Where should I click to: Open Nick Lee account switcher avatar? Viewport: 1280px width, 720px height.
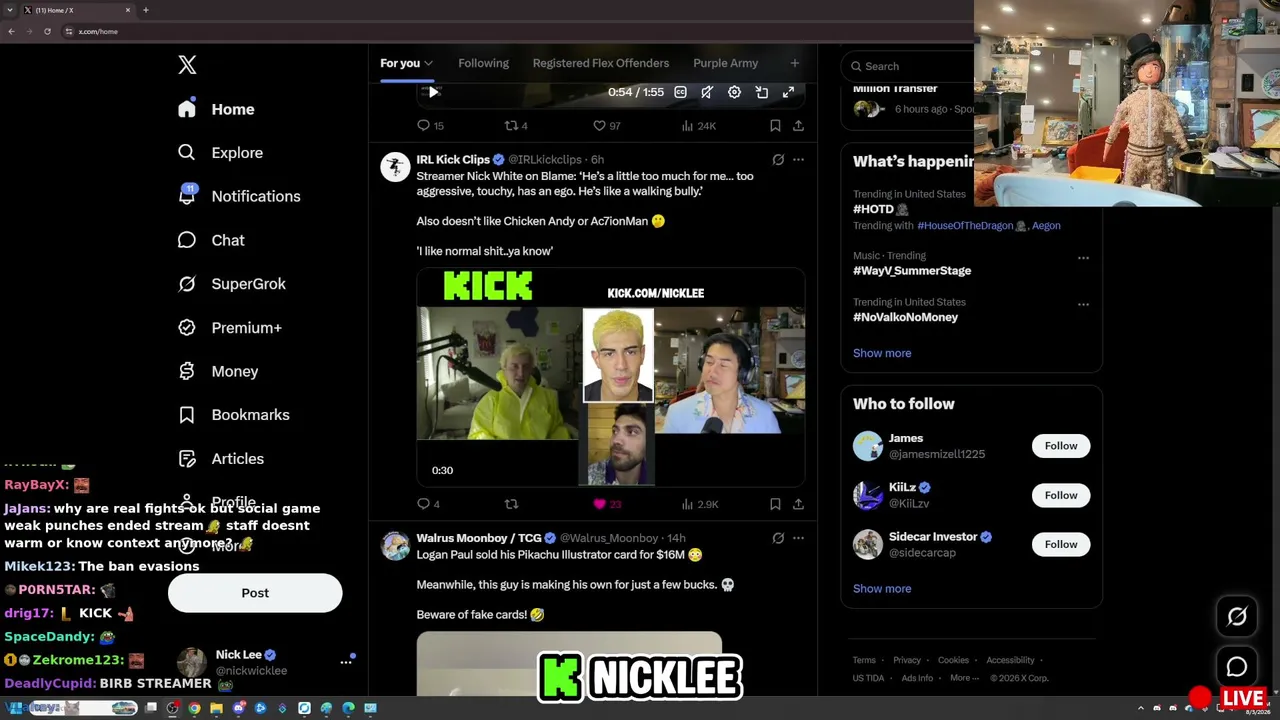[x=191, y=662]
